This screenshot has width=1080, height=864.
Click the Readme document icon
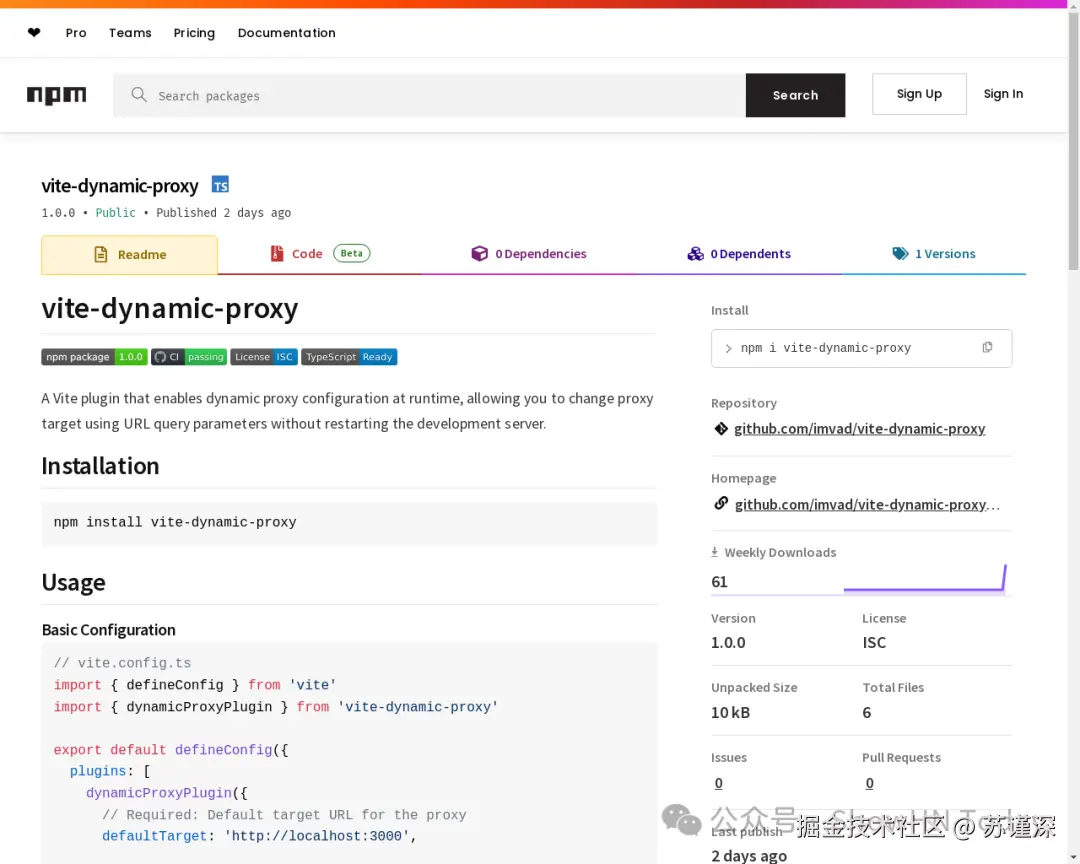click(101, 254)
